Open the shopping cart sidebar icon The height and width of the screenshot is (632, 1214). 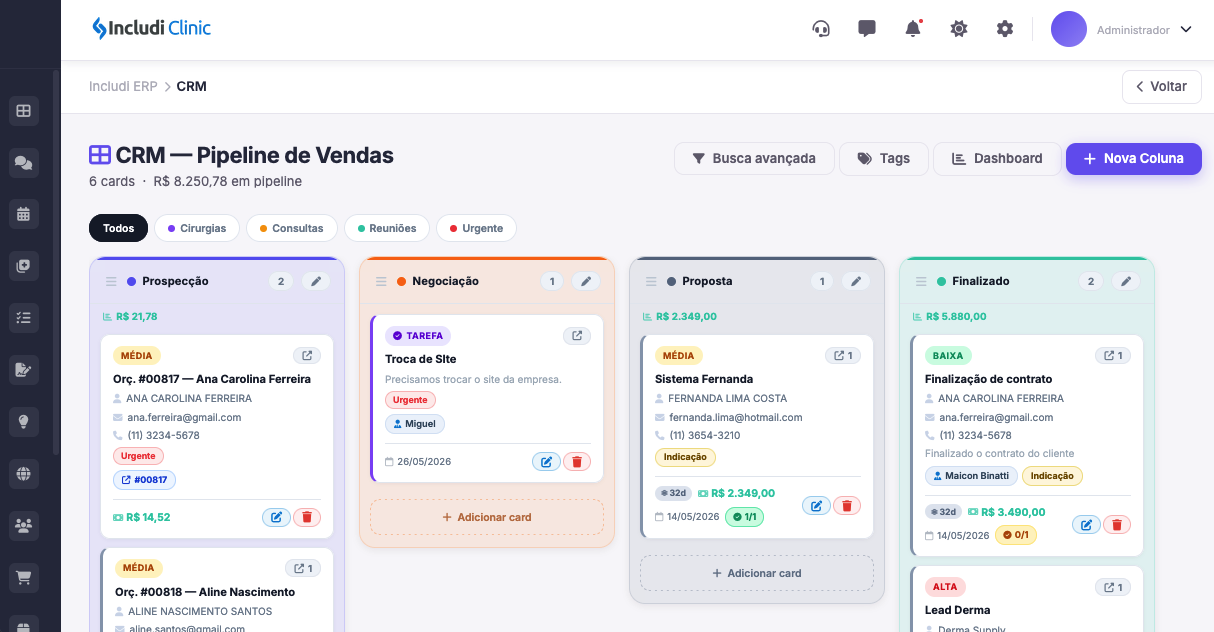pyautogui.click(x=23, y=577)
